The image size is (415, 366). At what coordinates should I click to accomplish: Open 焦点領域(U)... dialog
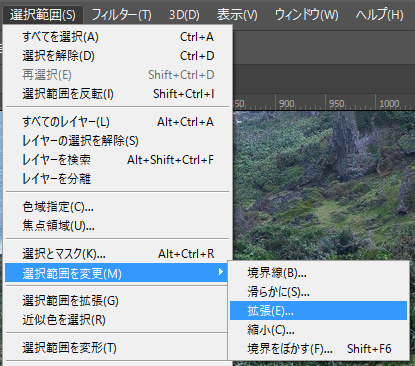(117, 226)
